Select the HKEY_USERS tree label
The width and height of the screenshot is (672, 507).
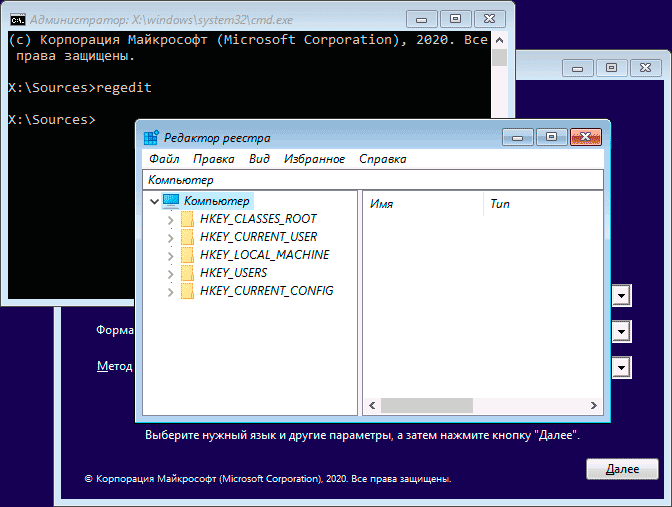coord(233,273)
